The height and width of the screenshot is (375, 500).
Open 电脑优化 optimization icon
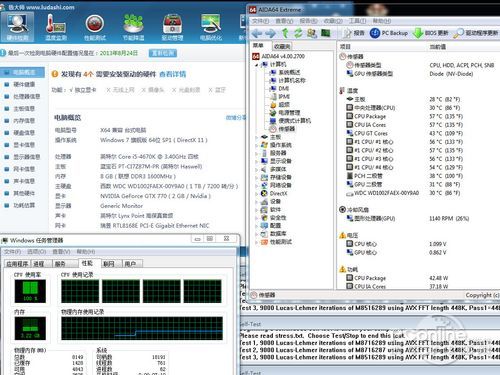point(211,27)
